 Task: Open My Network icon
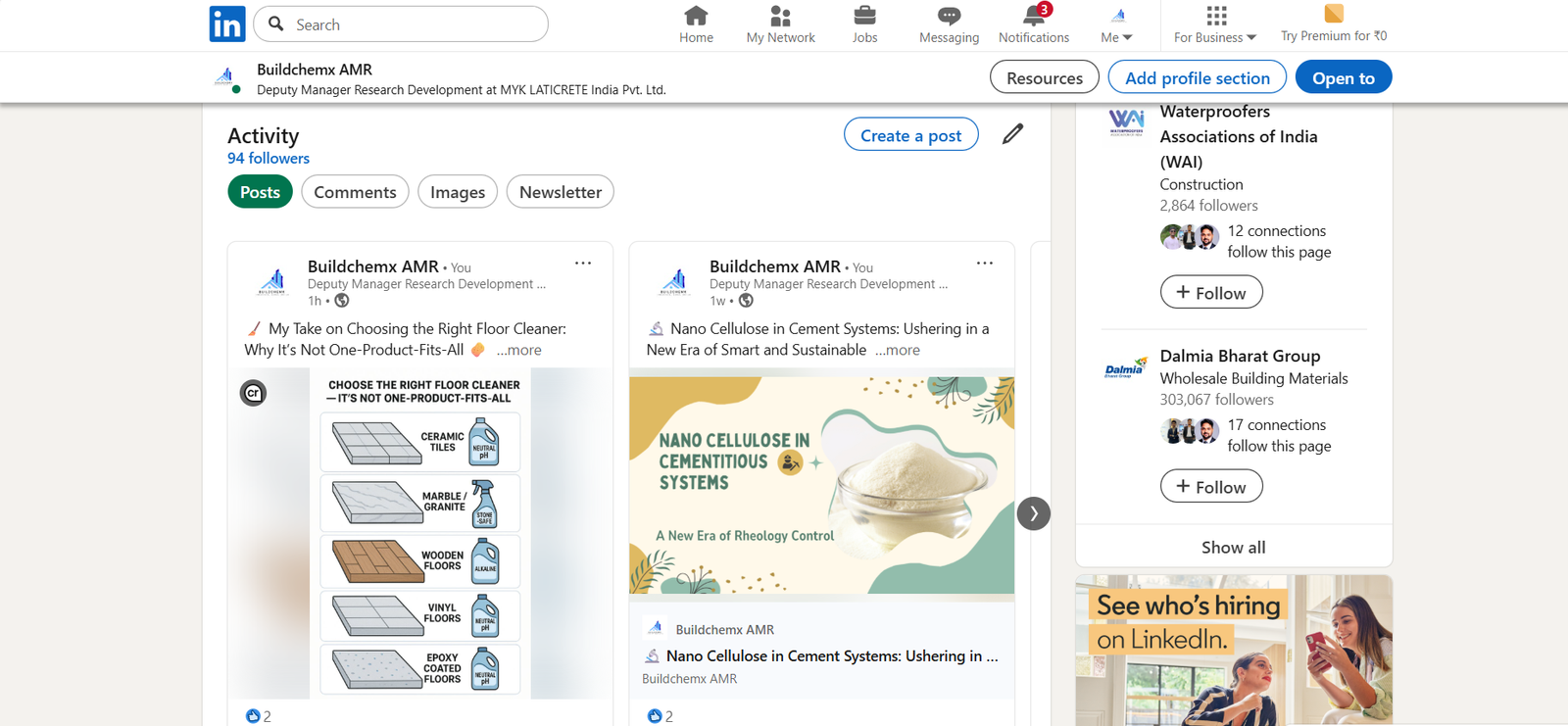point(780,16)
